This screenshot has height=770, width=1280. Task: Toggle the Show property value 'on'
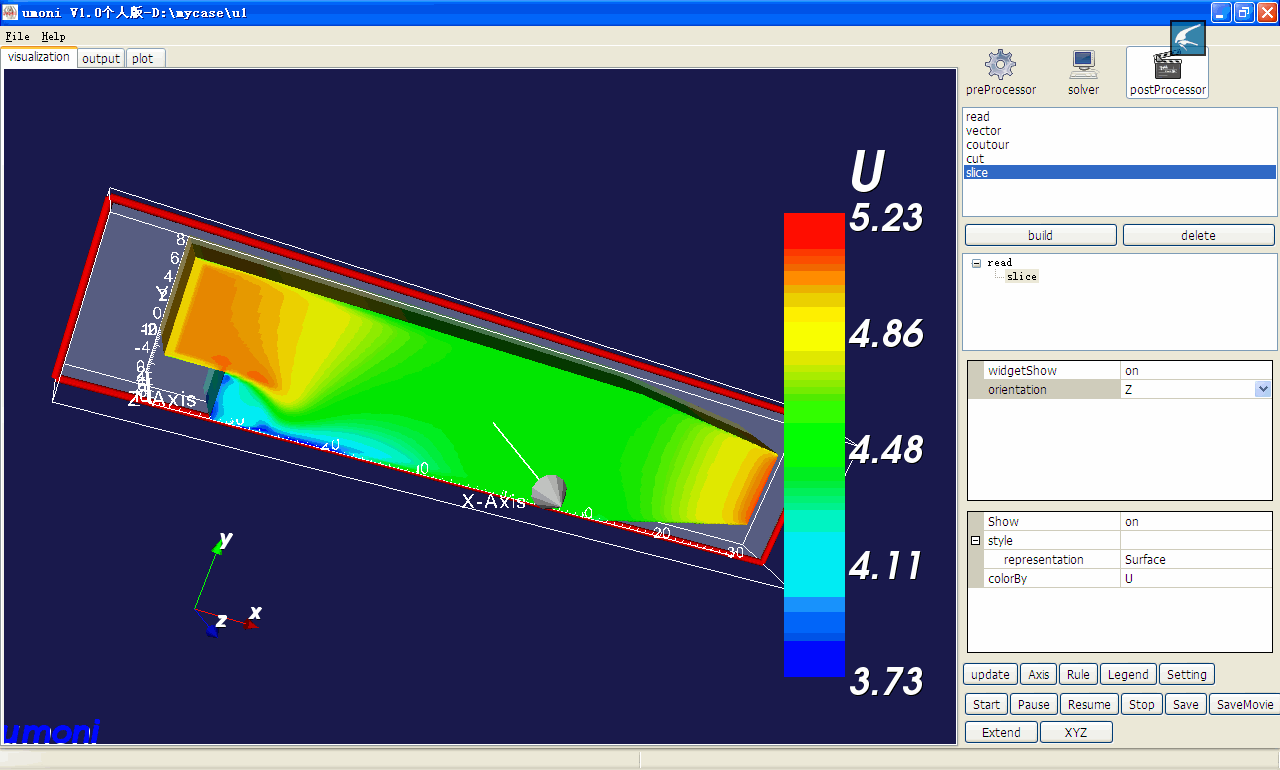click(x=1195, y=522)
